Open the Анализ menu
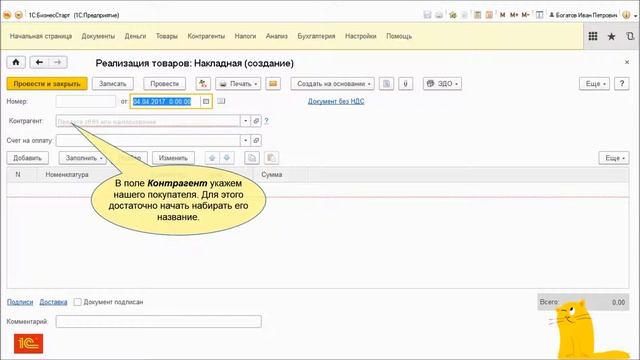This screenshot has width=640, height=360. point(277,36)
